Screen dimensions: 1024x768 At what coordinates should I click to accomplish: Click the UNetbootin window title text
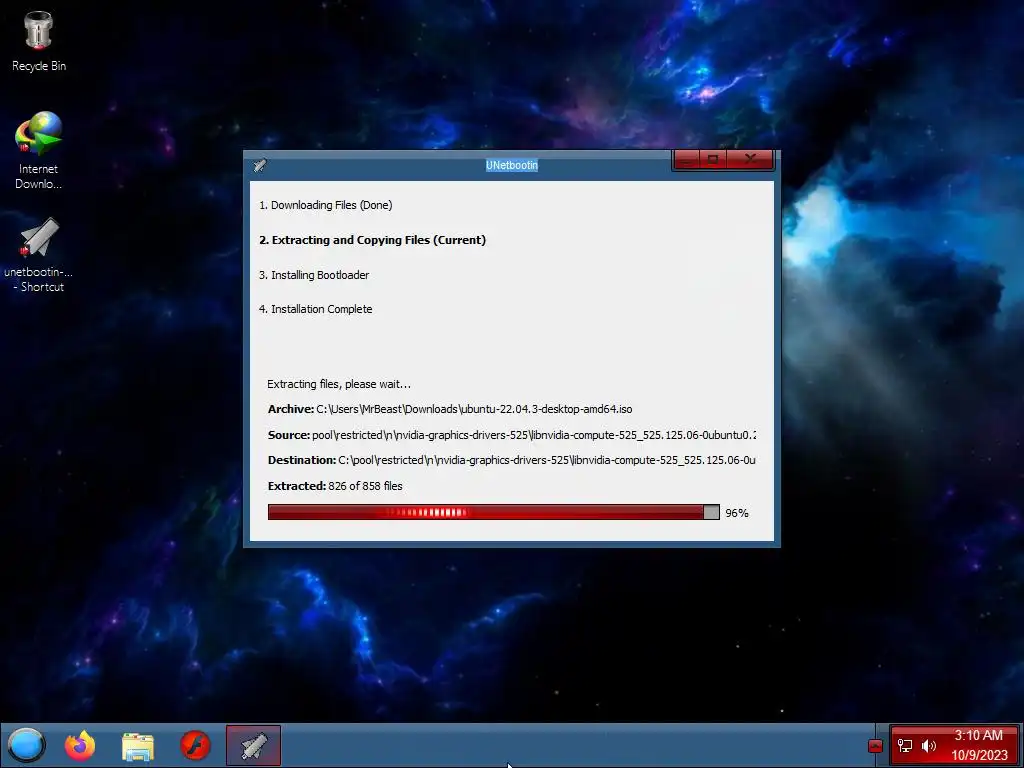coord(511,165)
